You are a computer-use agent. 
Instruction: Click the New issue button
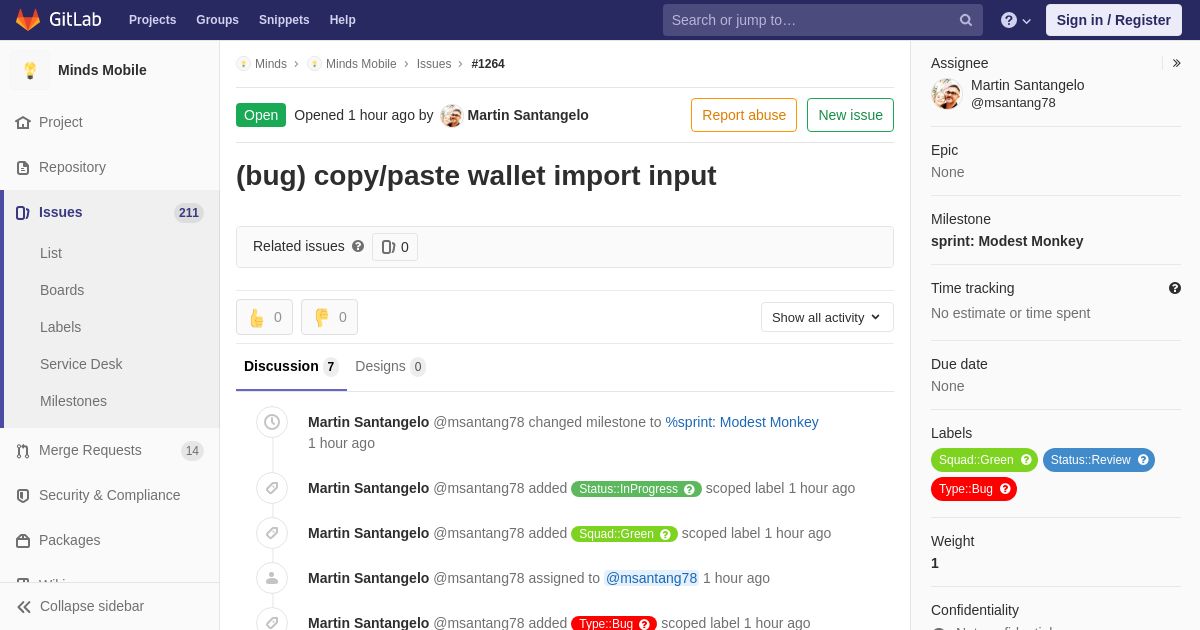pyautogui.click(x=850, y=115)
